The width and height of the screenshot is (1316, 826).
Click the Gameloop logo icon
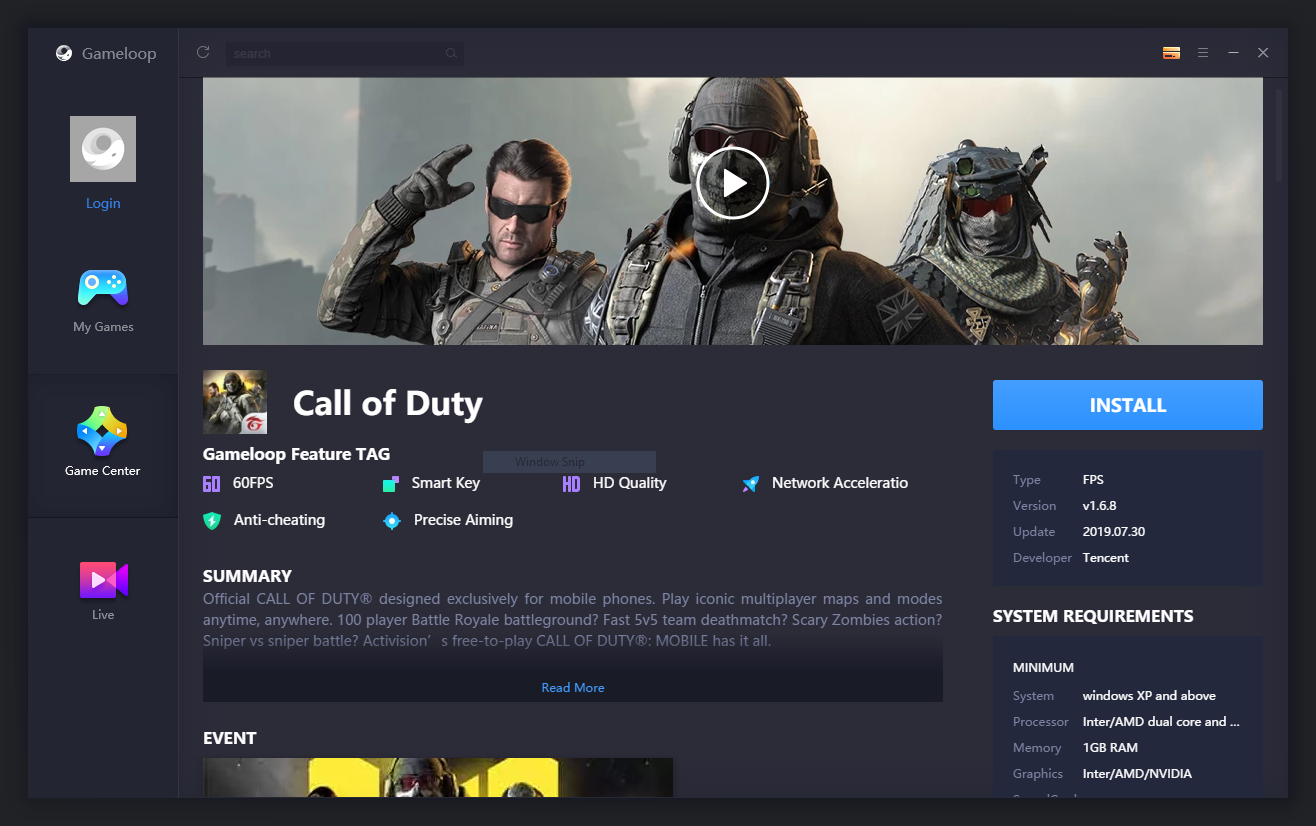point(64,54)
